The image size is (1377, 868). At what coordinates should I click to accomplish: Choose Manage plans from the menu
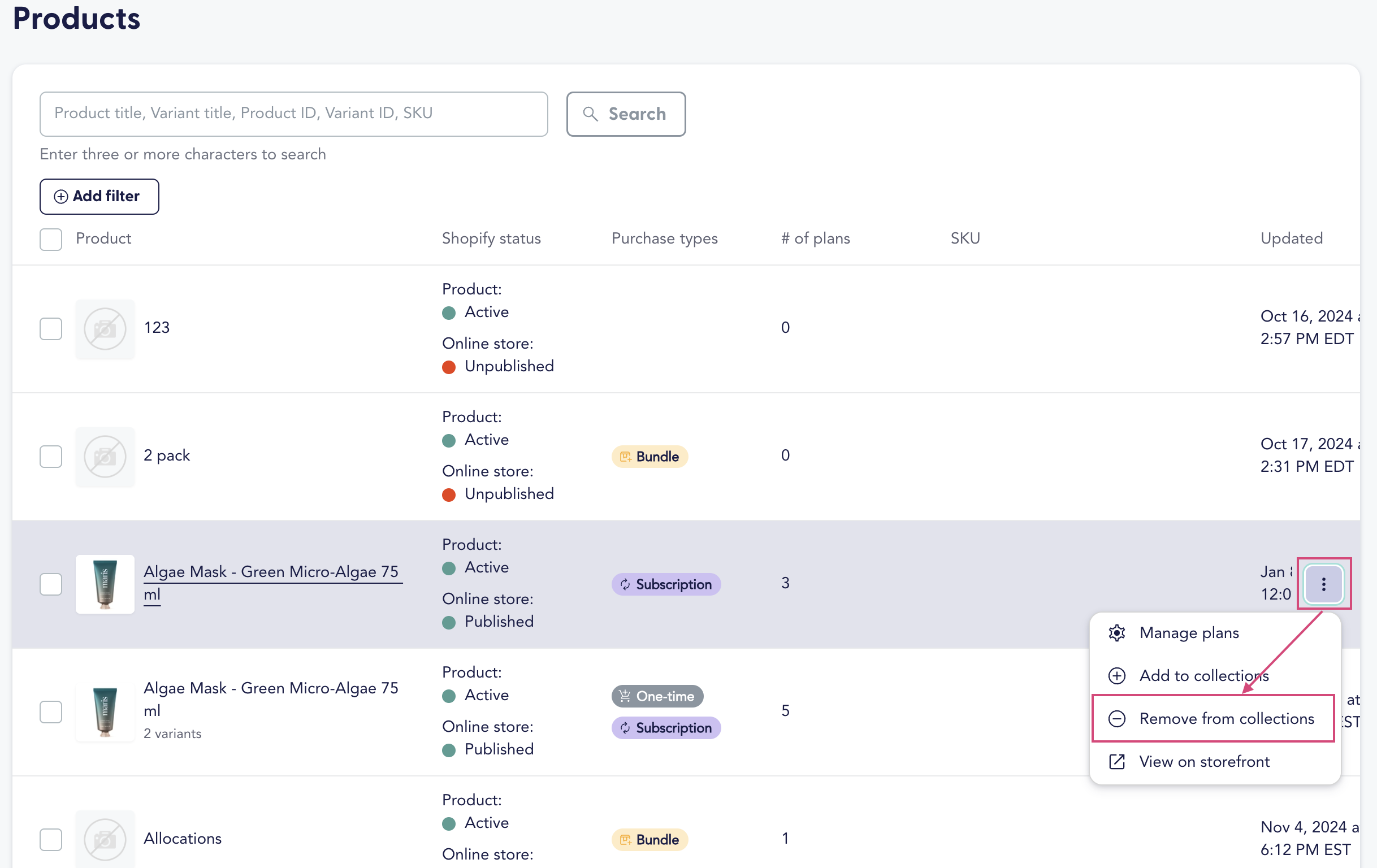click(1214, 633)
